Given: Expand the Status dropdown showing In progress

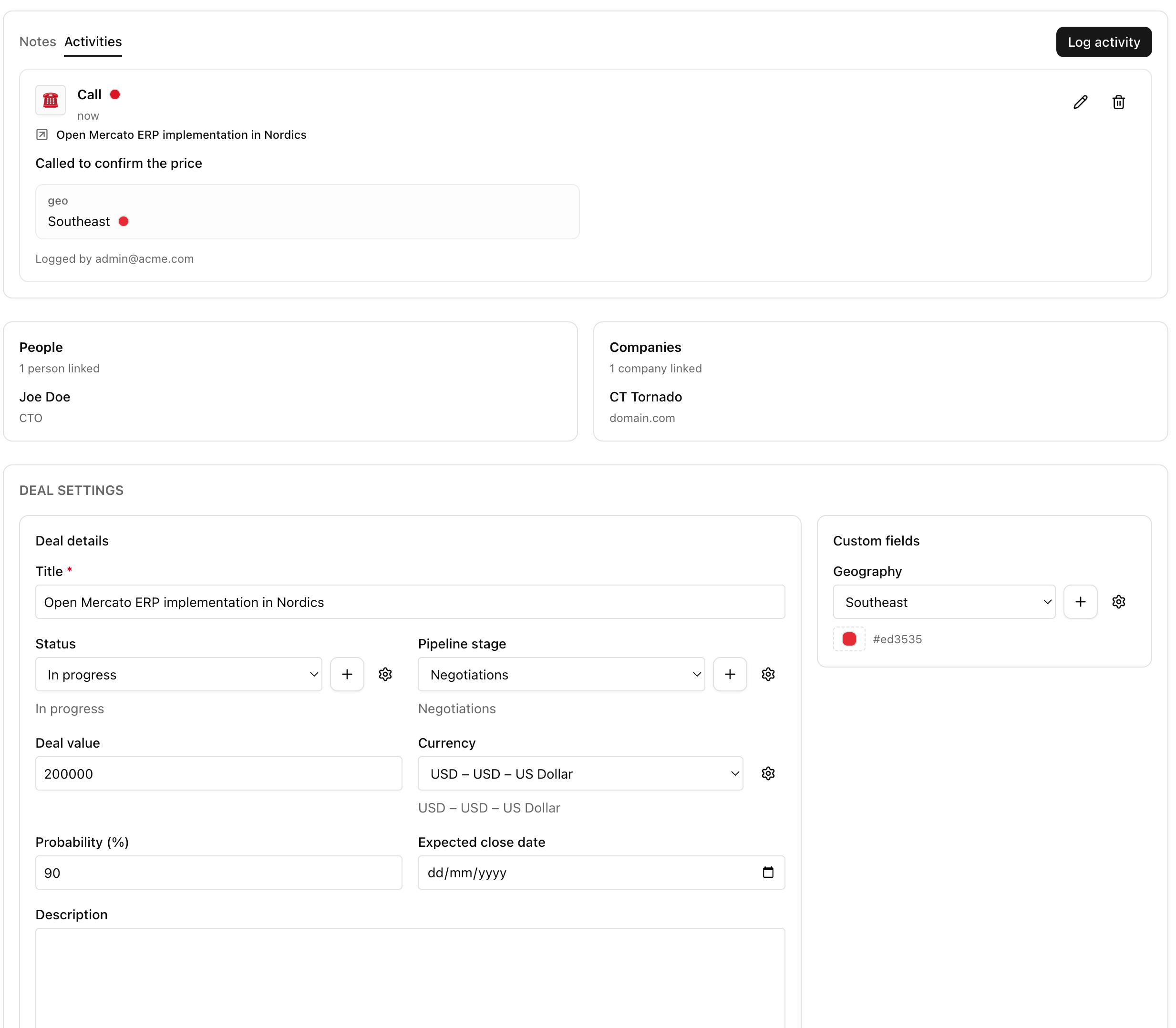Looking at the screenshot, I should pos(178,675).
